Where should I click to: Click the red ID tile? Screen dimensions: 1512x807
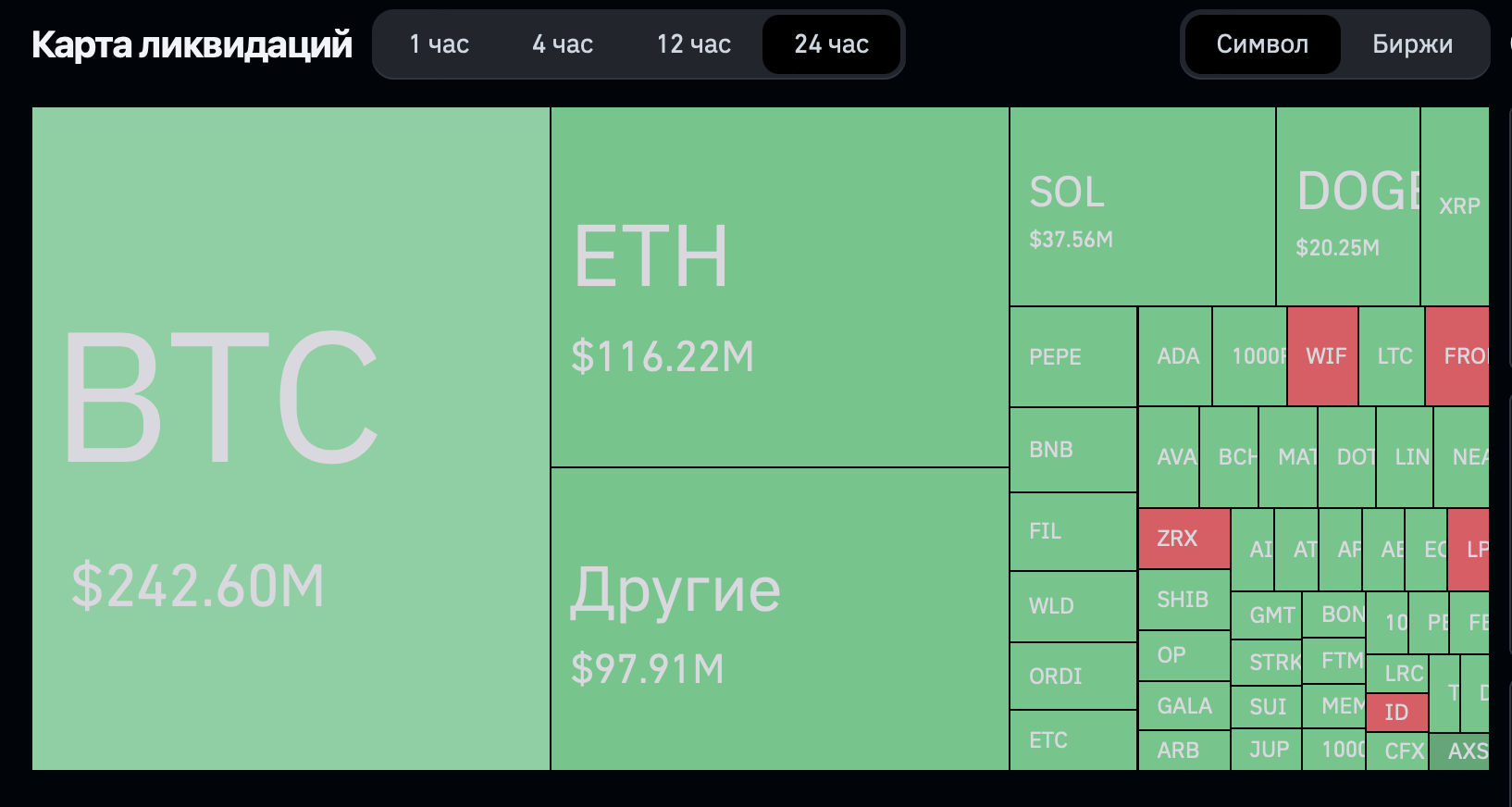click(1397, 713)
